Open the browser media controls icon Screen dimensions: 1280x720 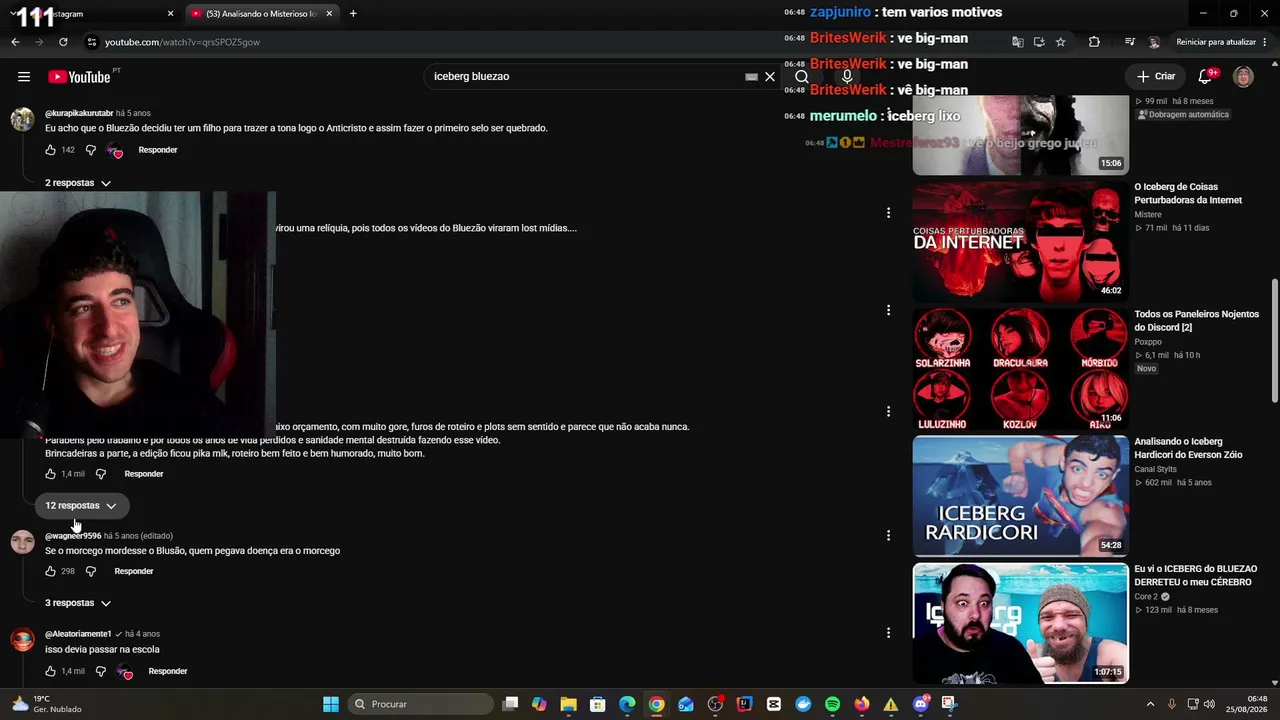(1130, 42)
